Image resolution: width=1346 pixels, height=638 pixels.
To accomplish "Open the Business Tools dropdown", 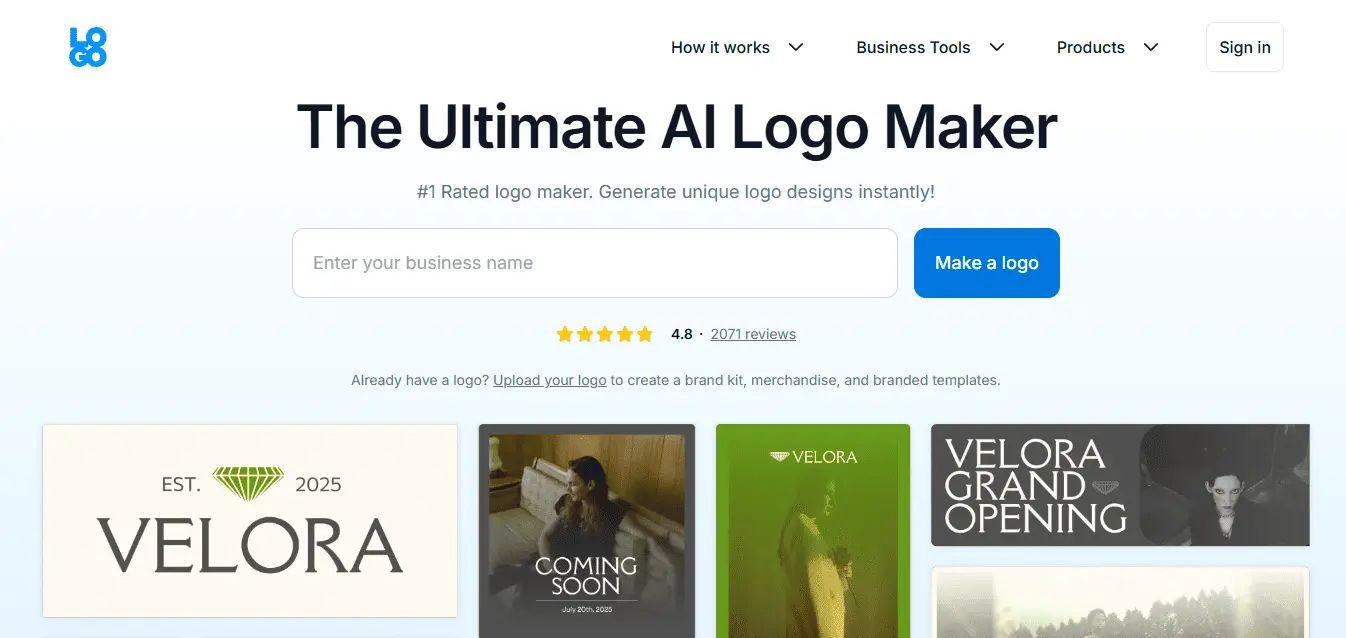I will pos(913,47).
